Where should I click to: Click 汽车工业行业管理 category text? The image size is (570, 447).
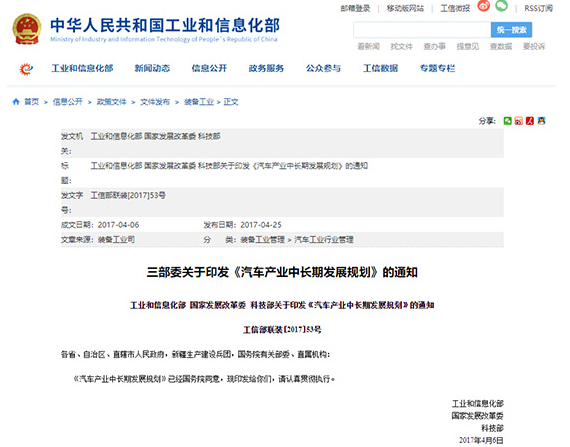pyautogui.click(x=324, y=239)
